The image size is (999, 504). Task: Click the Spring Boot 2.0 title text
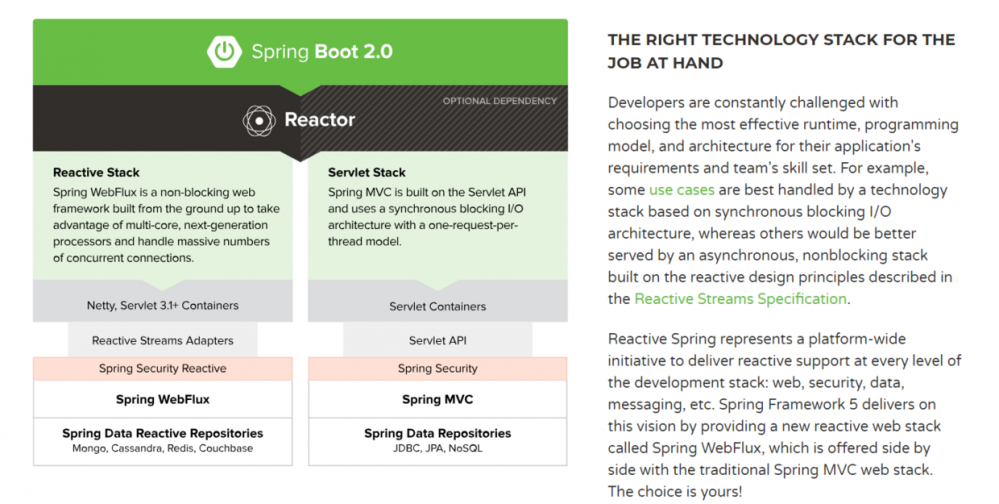point(322,51)
